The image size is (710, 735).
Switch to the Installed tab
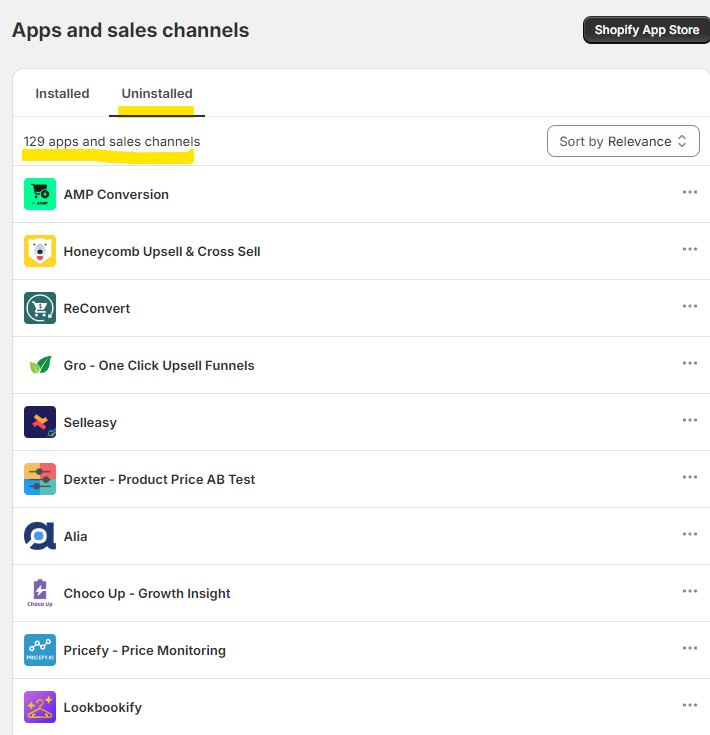(x=62, y=94)
